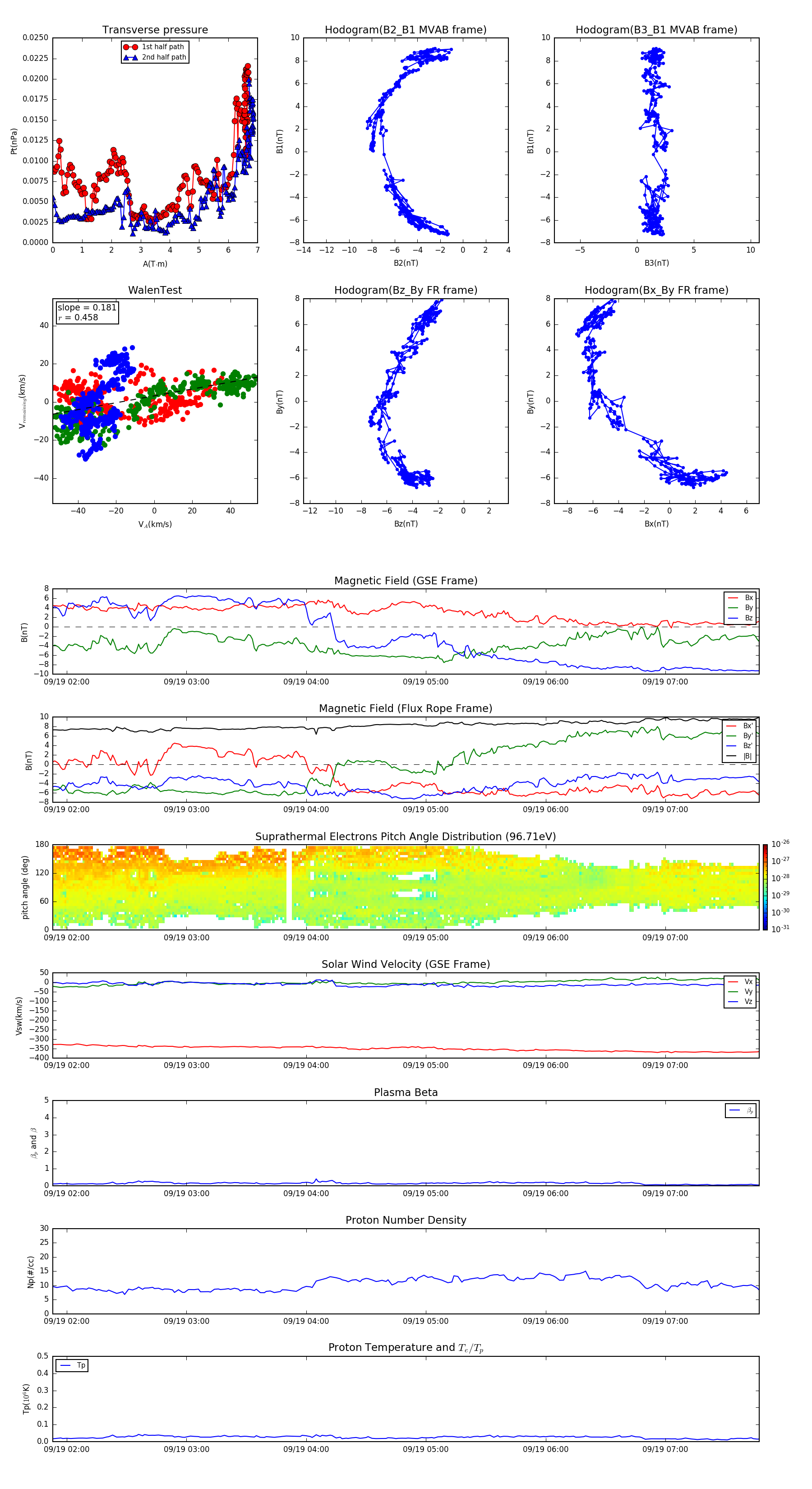
Task: Click the 'WalenTest' plot title
Action: point(155,290)
